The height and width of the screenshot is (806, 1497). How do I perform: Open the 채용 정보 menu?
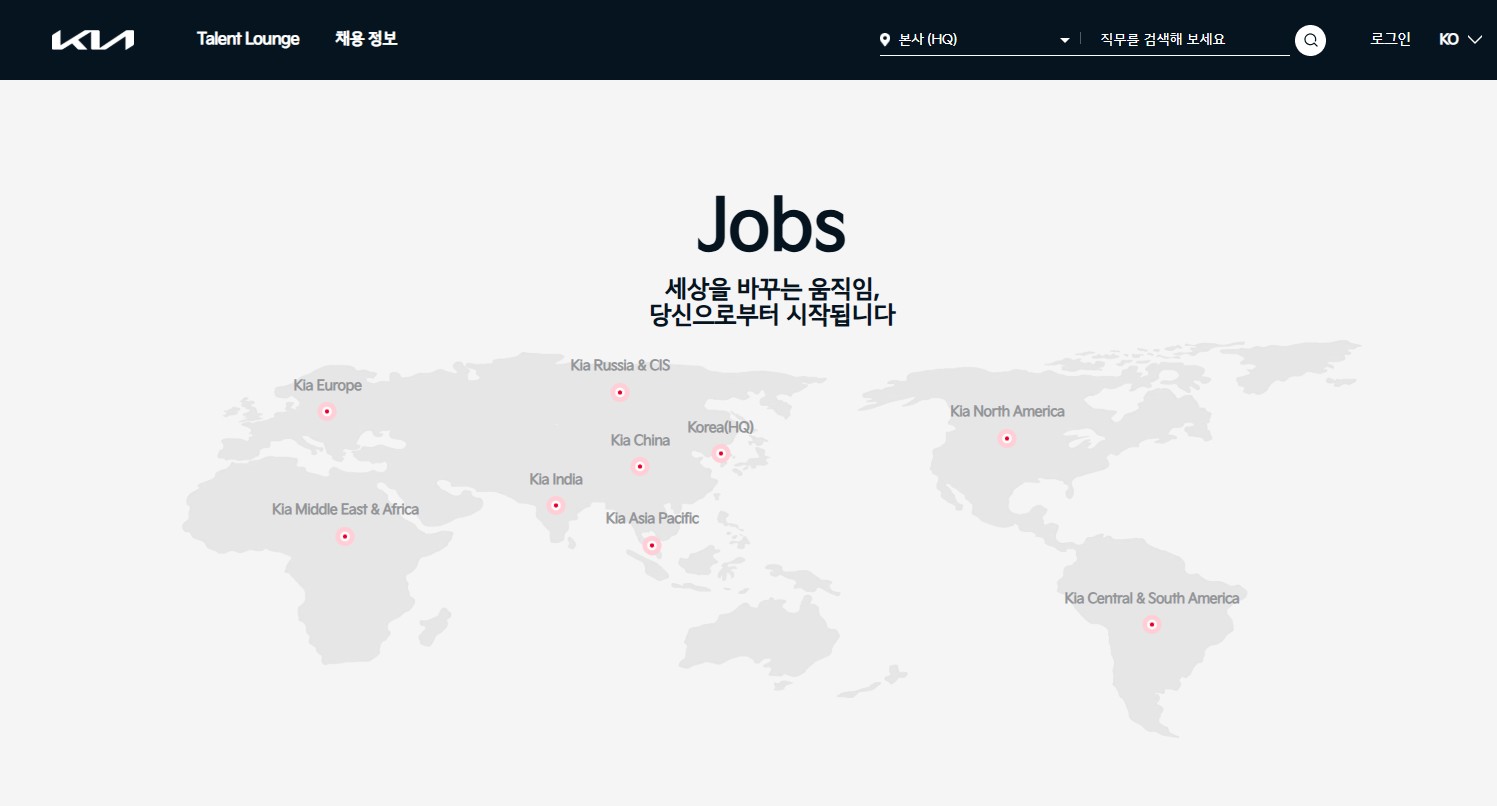click(x=366, y=39)
